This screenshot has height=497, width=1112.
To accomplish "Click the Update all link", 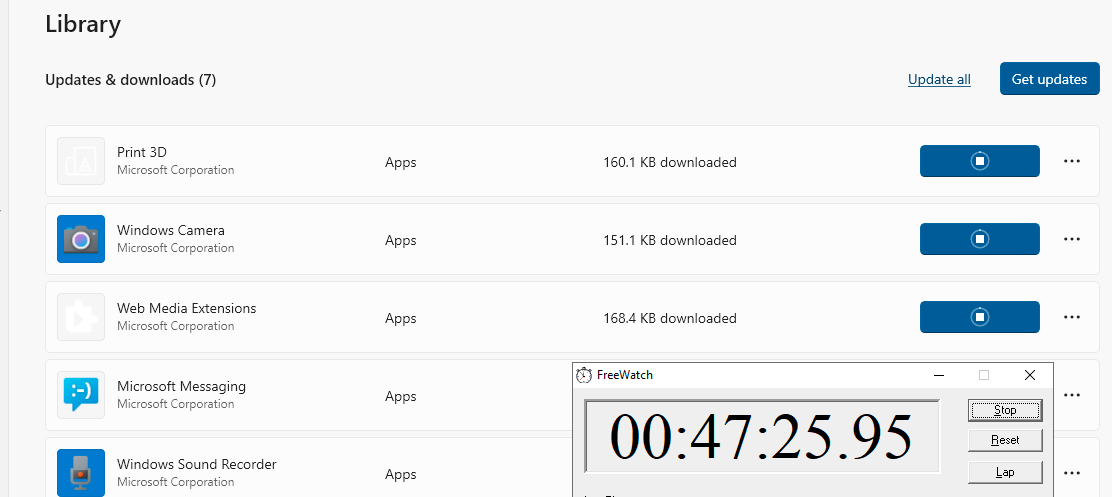I will pyautogui.click(x=939, y=79).
